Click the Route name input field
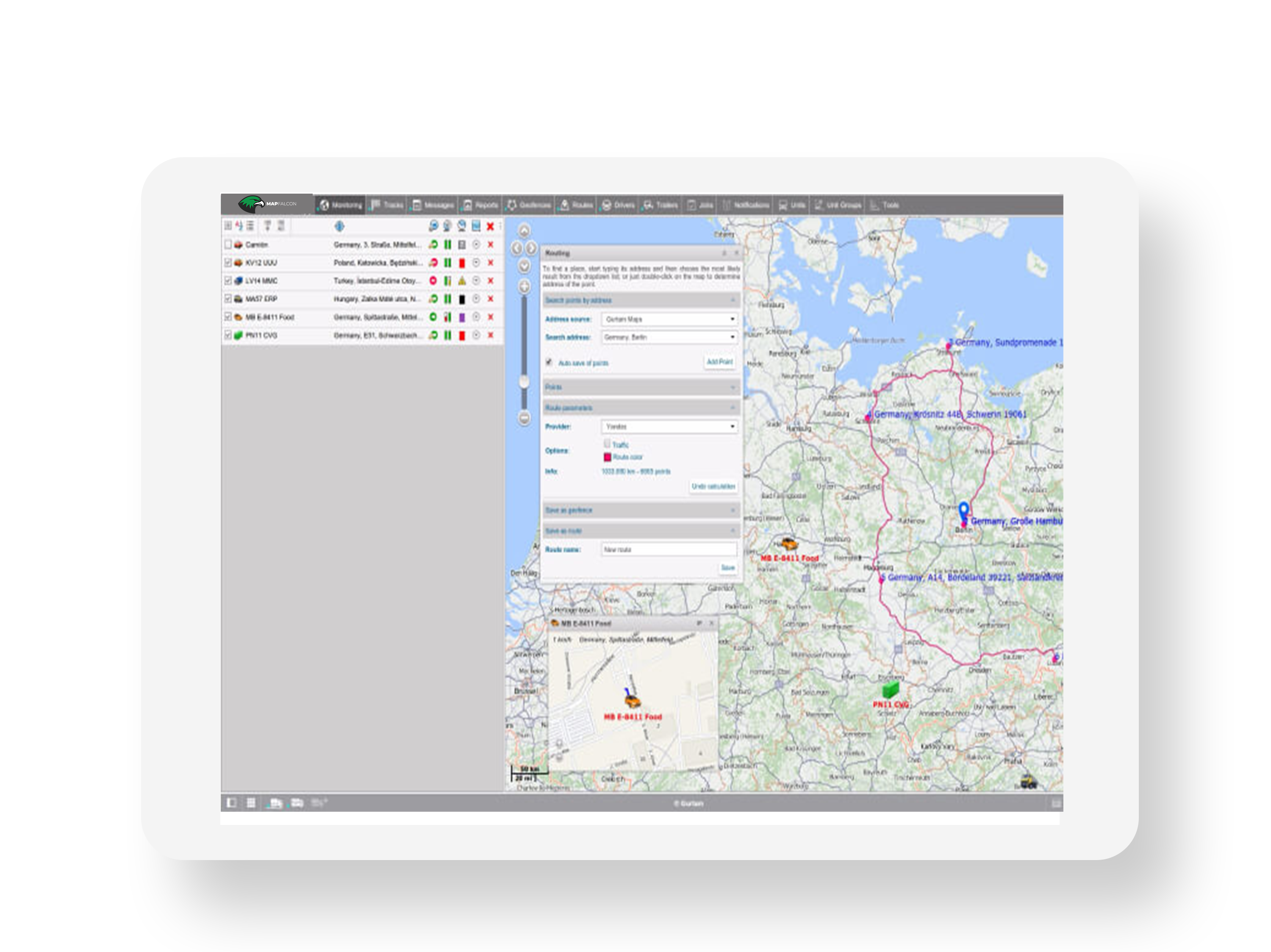Viewport: 1271px width, 952px height. 669,549
